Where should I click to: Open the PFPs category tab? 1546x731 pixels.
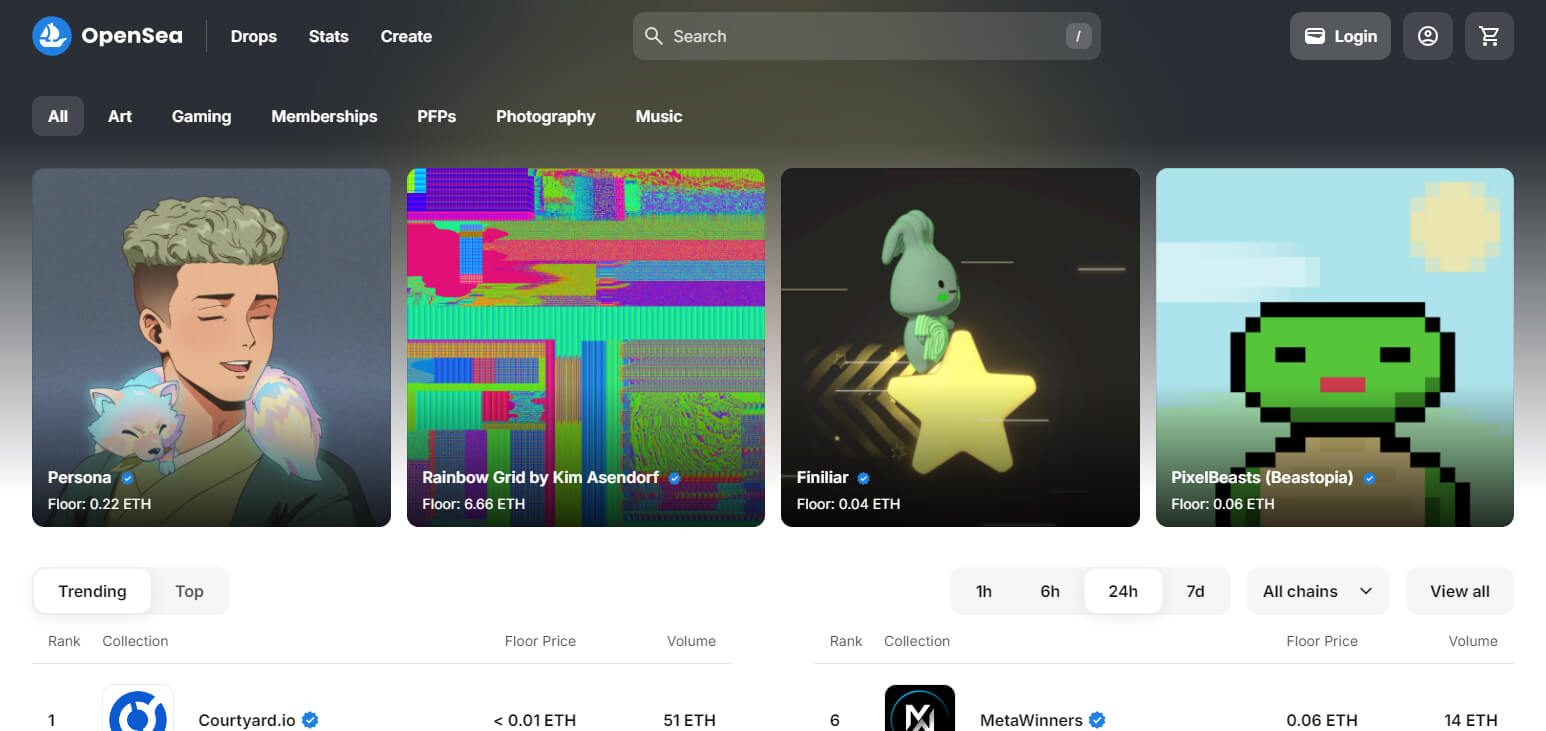437,116
